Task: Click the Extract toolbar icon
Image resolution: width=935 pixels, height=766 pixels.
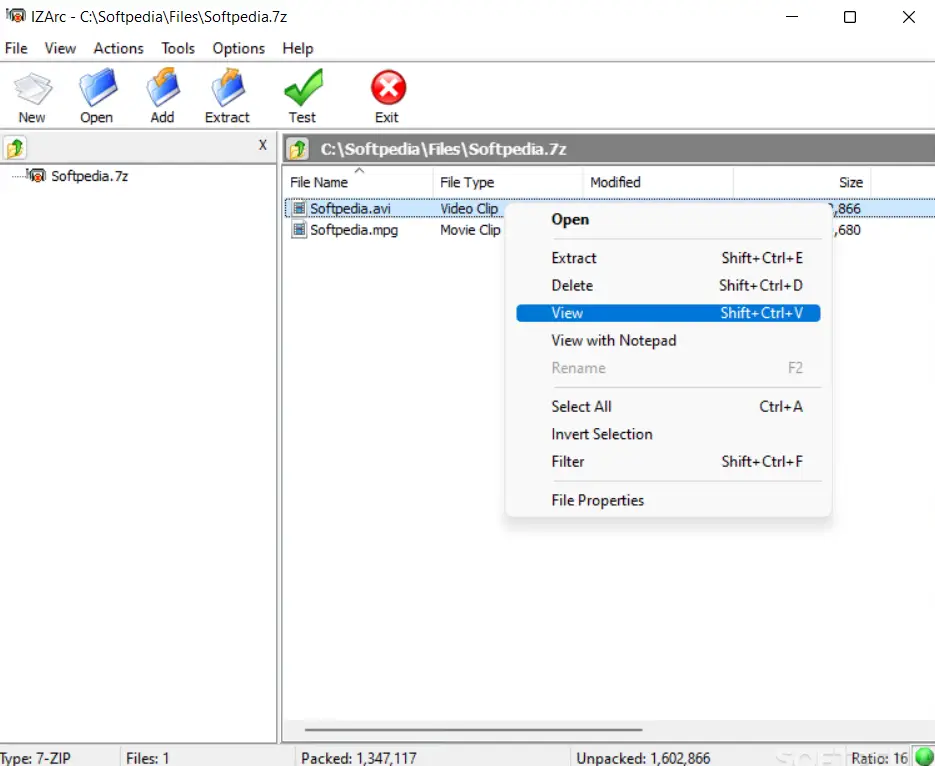Action: pos(227,90)
